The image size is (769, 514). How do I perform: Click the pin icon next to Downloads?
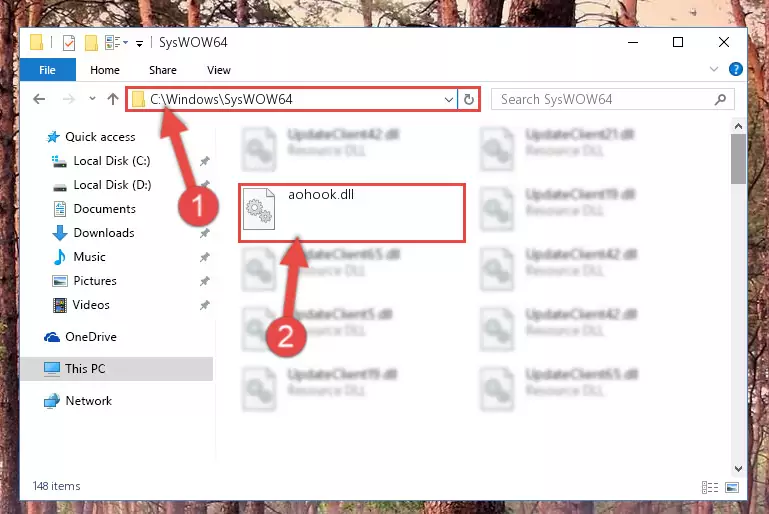(205, 233)
